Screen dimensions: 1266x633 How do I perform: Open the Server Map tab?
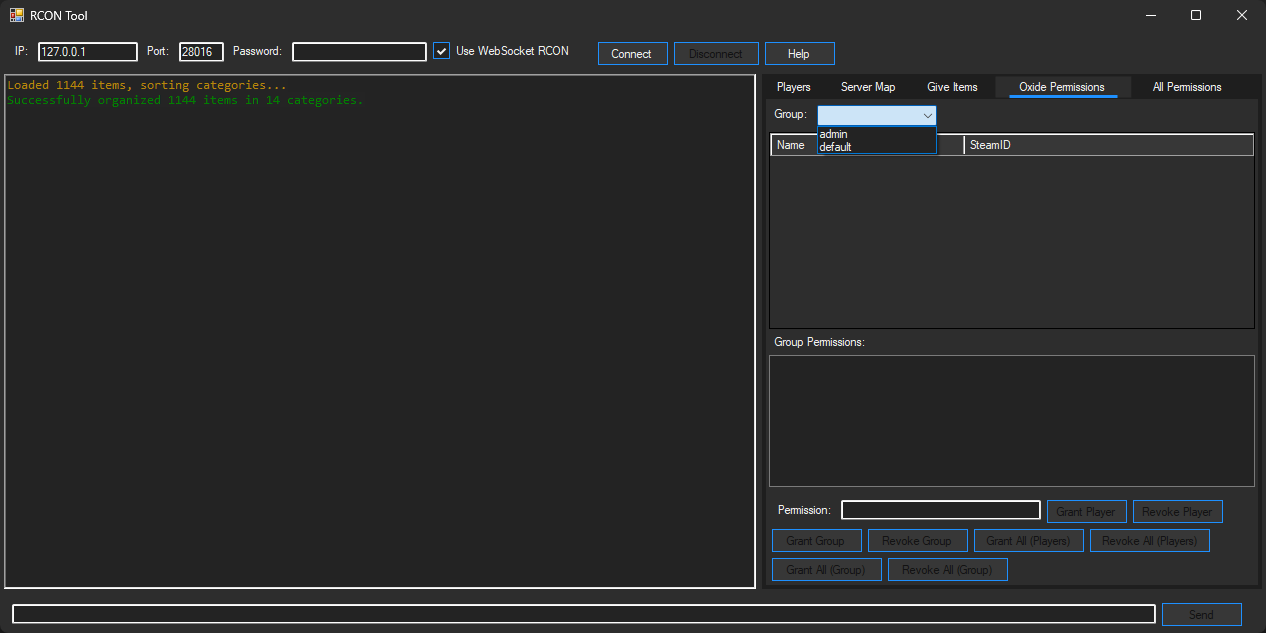(867, 87)
